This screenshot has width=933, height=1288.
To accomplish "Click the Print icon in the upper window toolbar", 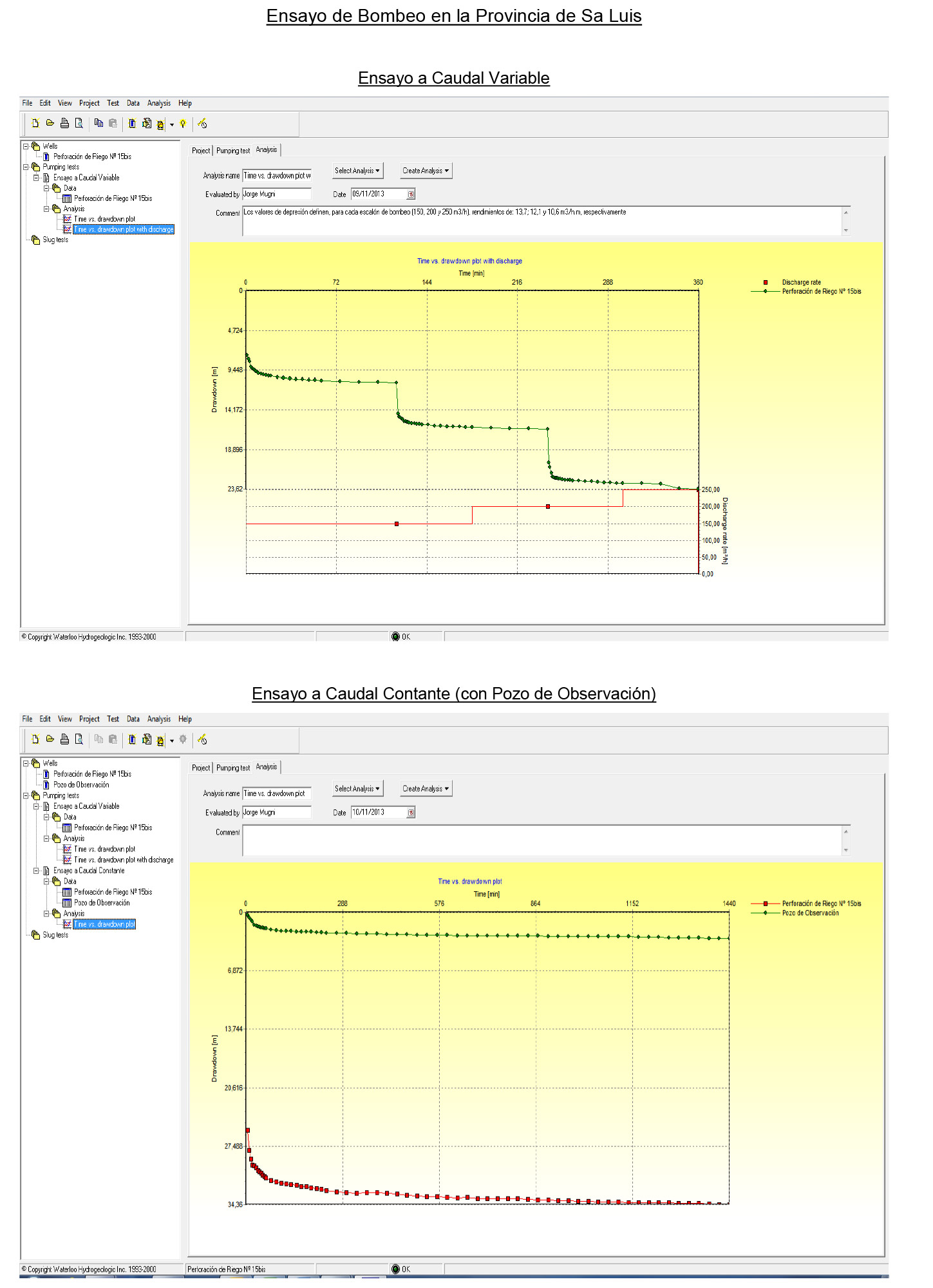I will [64, 124].
